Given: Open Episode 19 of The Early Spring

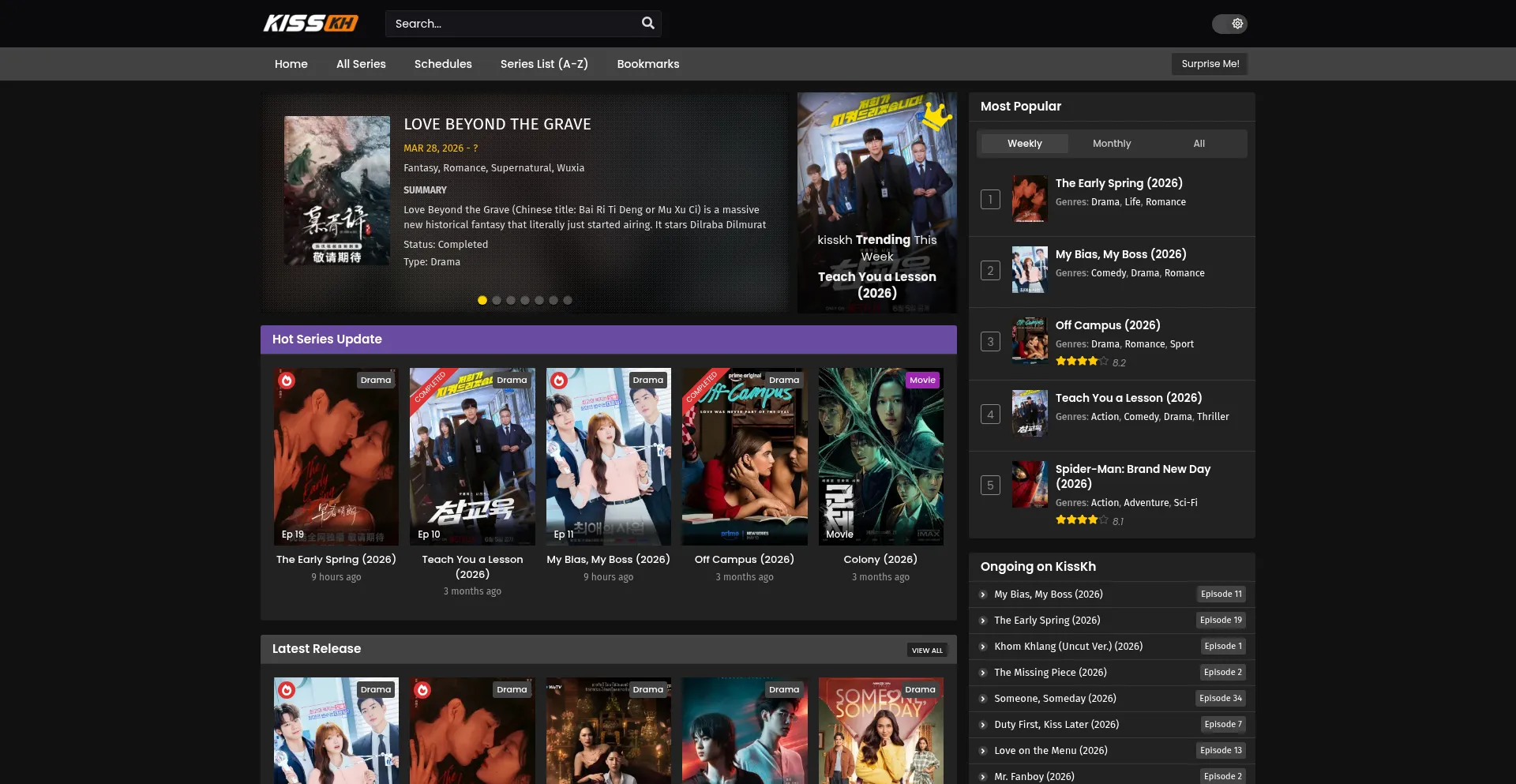Looking at the screenshot, I should tap(1221, 620).
